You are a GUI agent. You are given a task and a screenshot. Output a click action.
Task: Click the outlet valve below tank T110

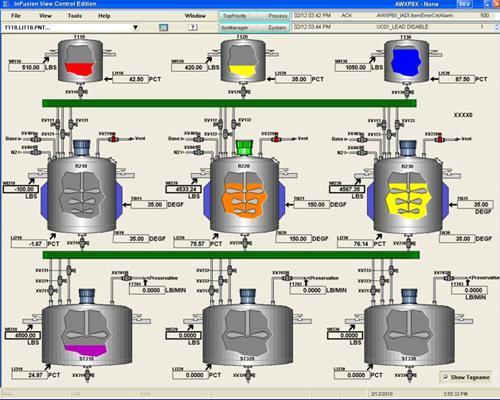pyautogui.click(x=80, y=91)
